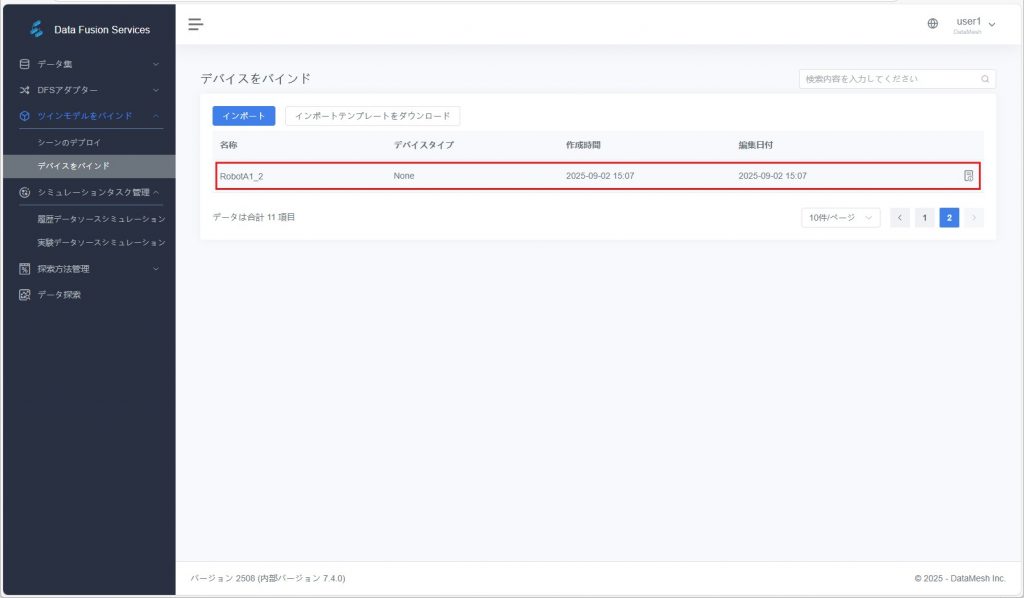Expand the DFSアダプター sidebar menu
1024x598 pixels.
point(88,90)
